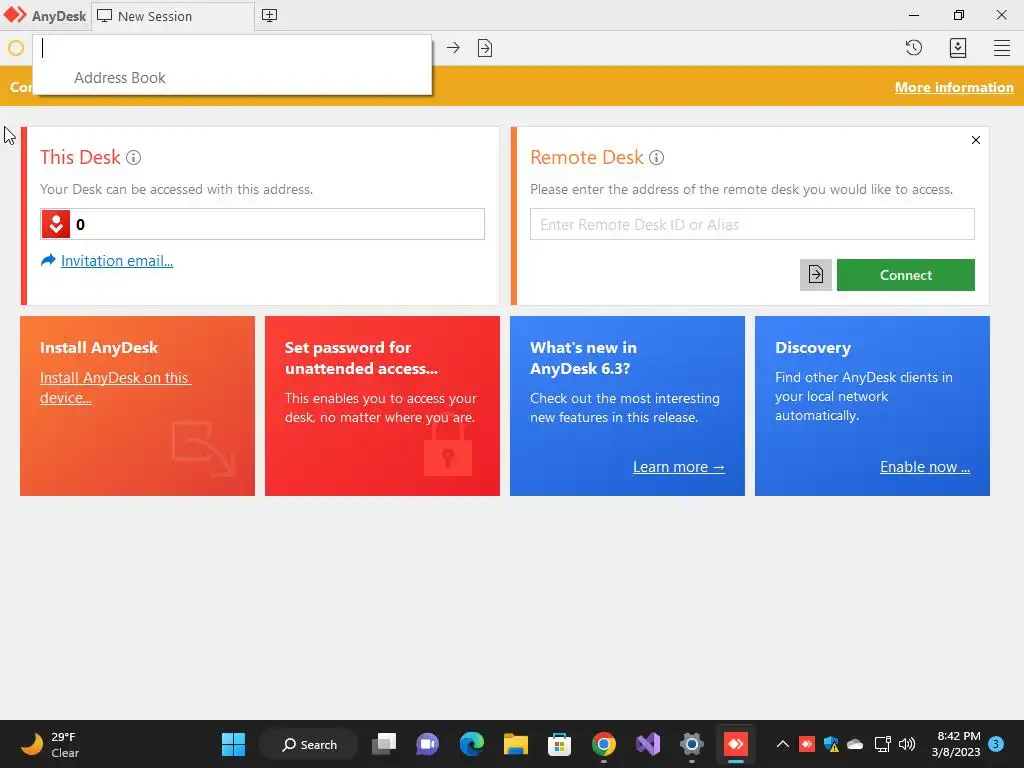1024x768 pixels.
Task: Open the notification badge showing 3
Action: tap(996, 743)
